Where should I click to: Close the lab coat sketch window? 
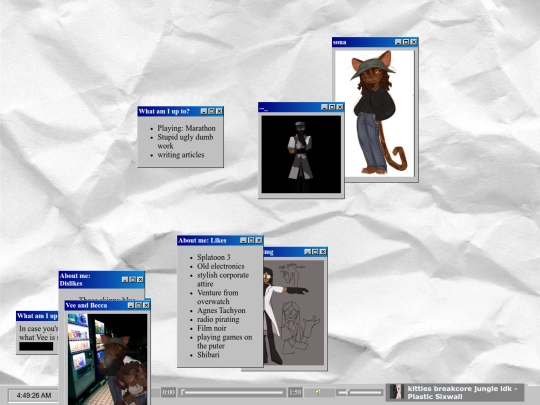pos(323,252)
